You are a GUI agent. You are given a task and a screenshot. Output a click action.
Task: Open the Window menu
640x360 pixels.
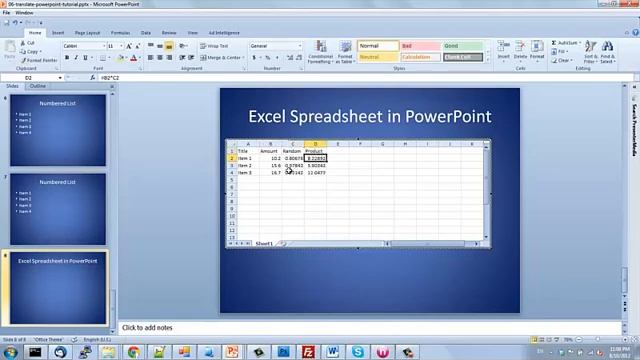24,13
